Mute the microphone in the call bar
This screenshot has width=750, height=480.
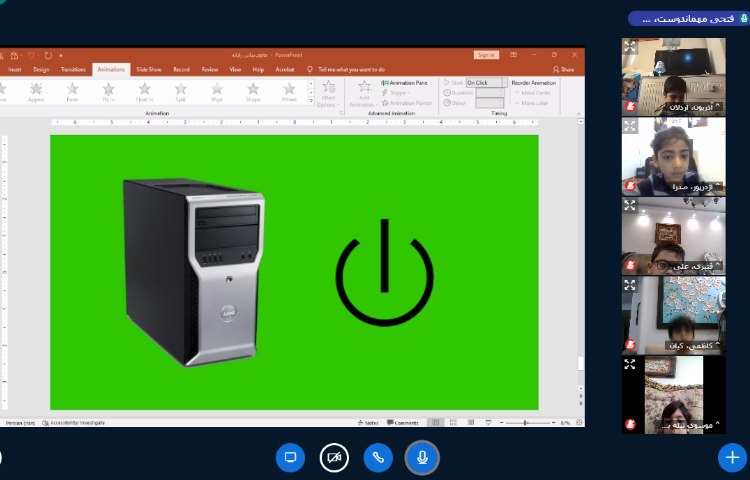click(x=422, y=457)
